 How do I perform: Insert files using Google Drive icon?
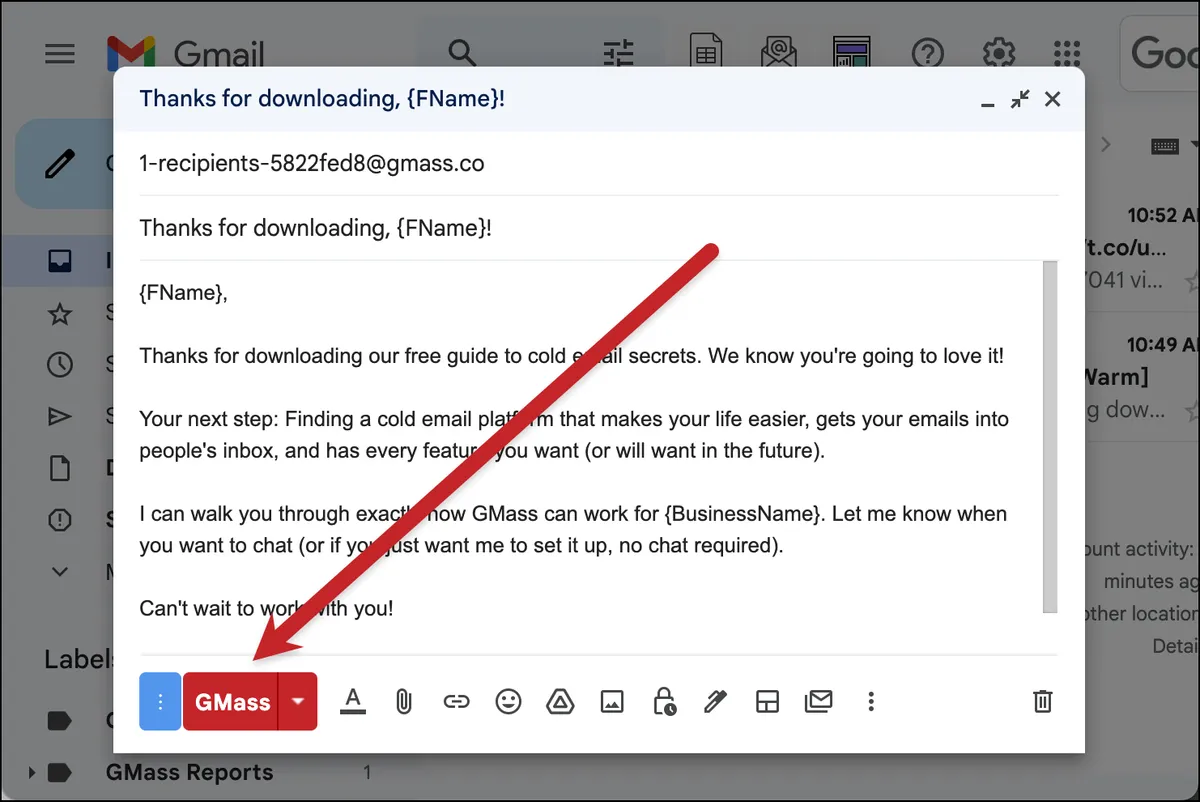click(x=560, y=702)
